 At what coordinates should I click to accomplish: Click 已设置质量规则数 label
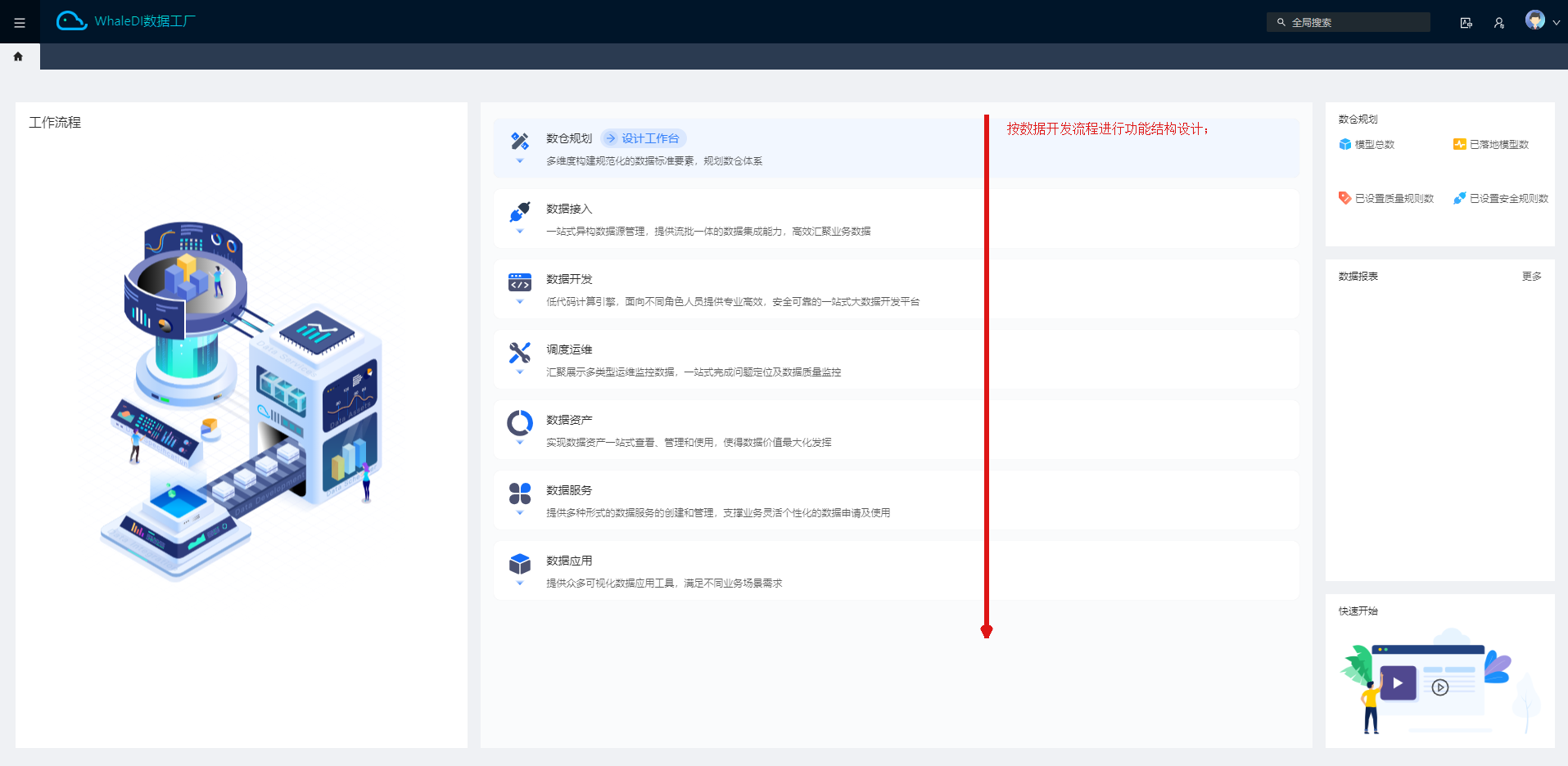[1394, 199]
